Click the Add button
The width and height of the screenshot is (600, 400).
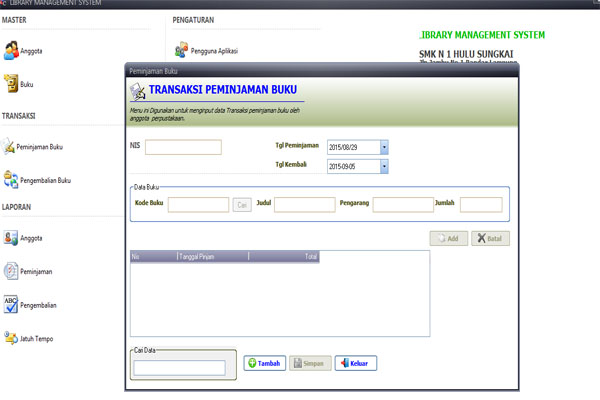pyautogui.click(x=448, y=238)
